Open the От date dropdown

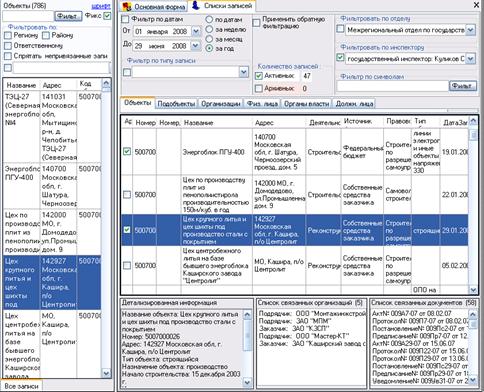196,32
